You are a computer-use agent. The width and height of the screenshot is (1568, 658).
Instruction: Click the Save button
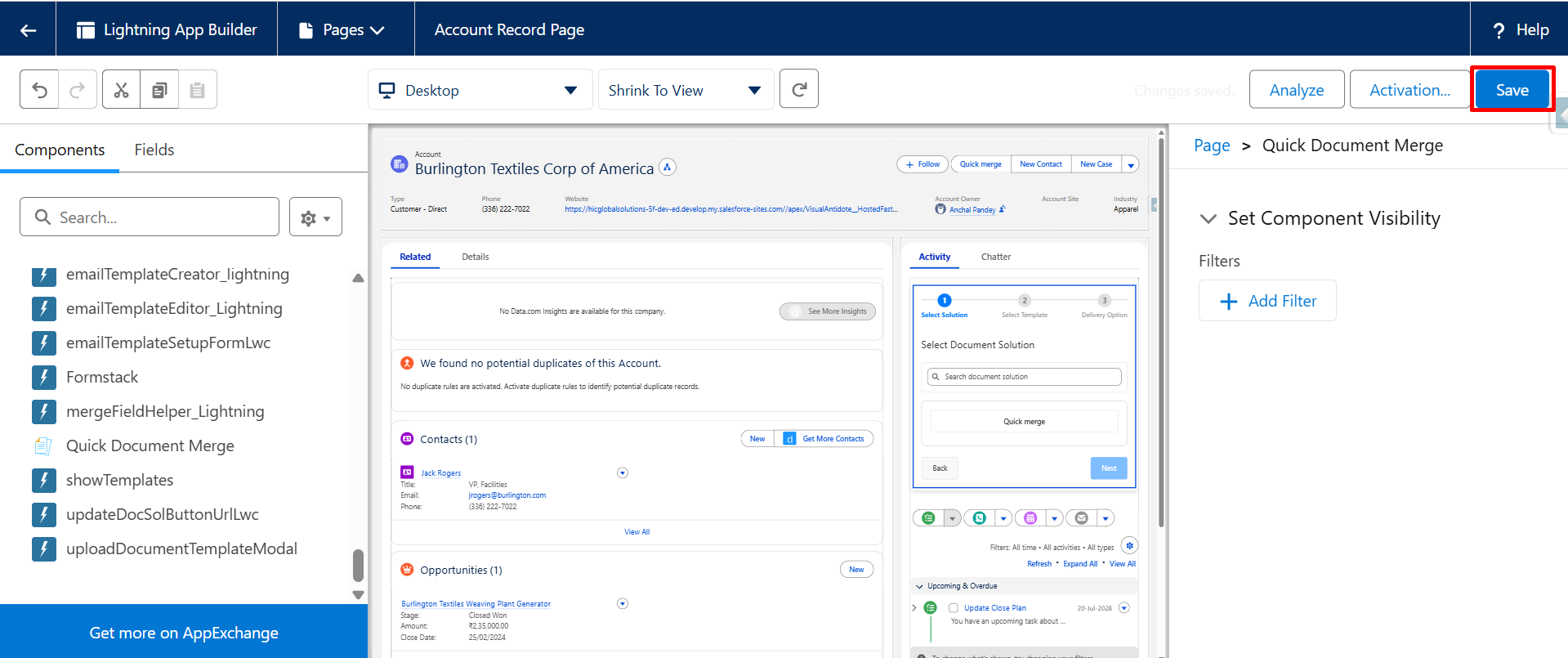1512,90
